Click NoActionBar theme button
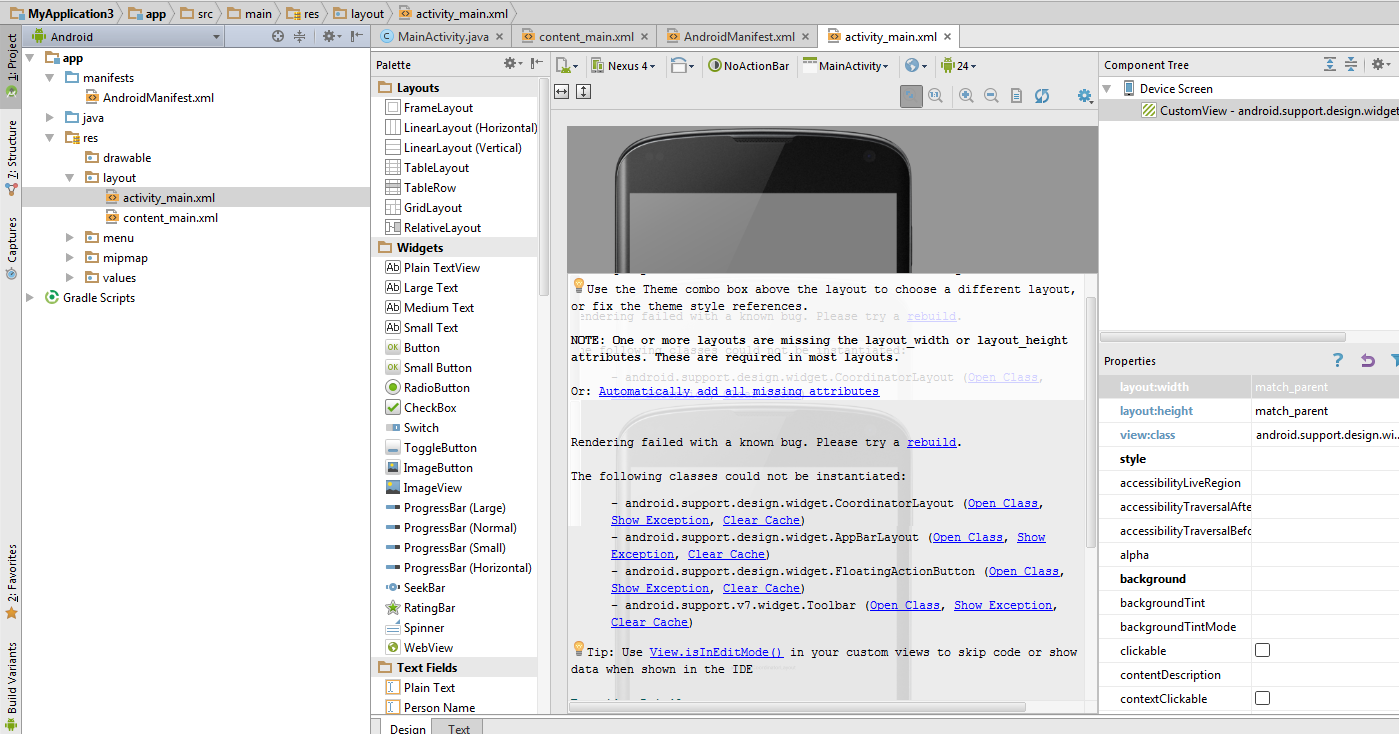The width and height of the screenshot is (1399, 734). click(x=749, y=66)
